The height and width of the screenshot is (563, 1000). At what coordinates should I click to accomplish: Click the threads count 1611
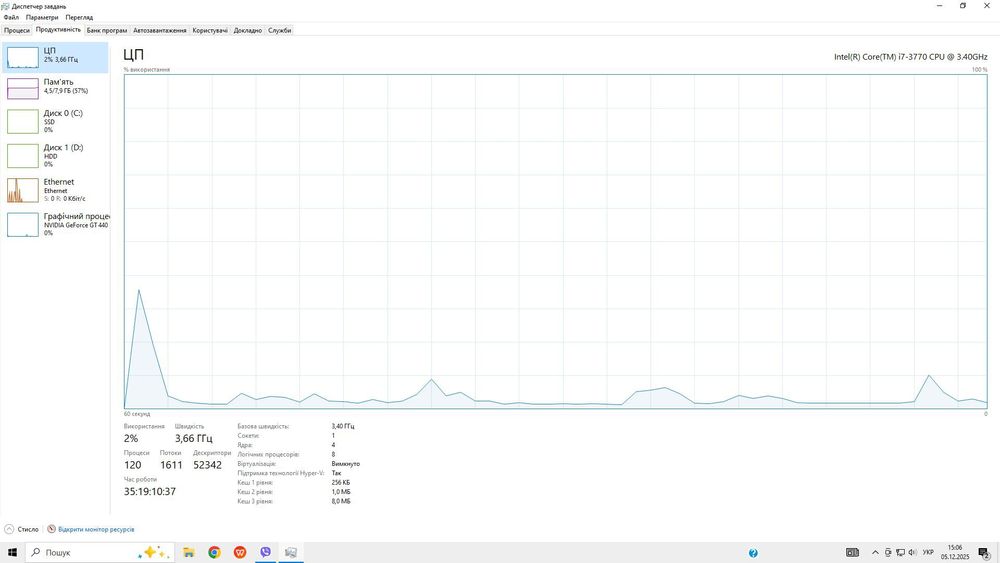(x=171, y=465)
